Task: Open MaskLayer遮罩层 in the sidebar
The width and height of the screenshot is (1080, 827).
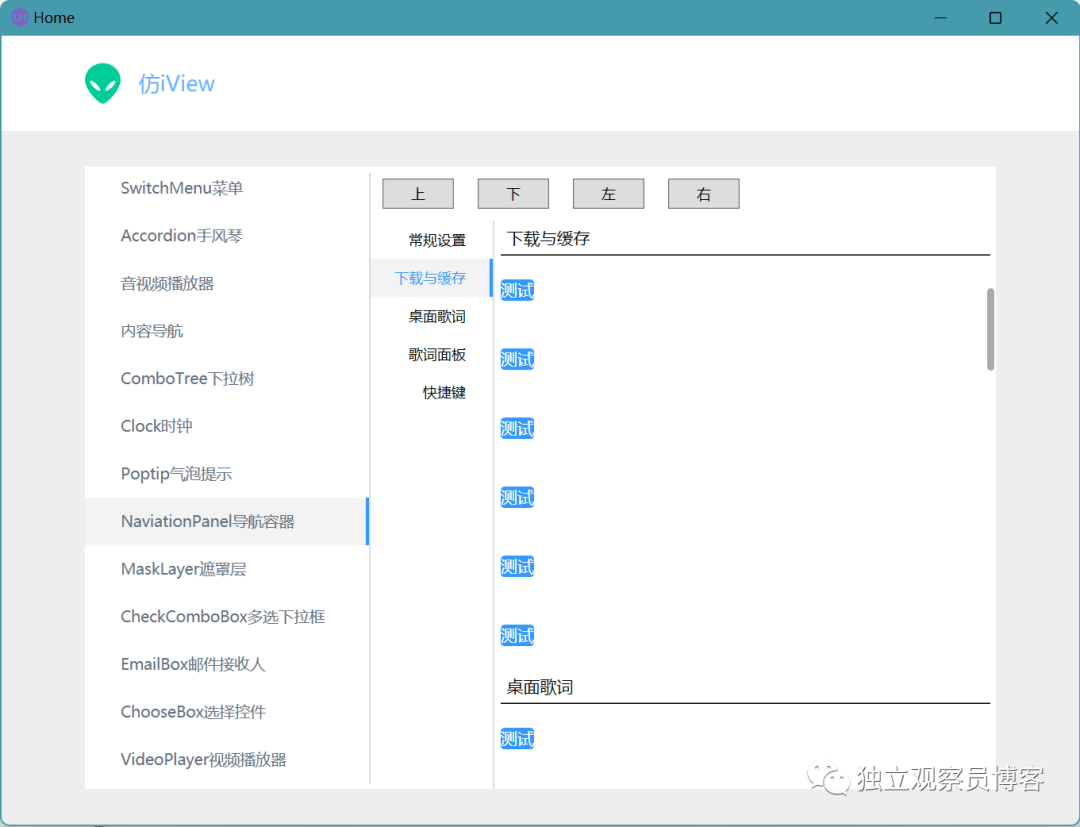Action: (227, 569)
